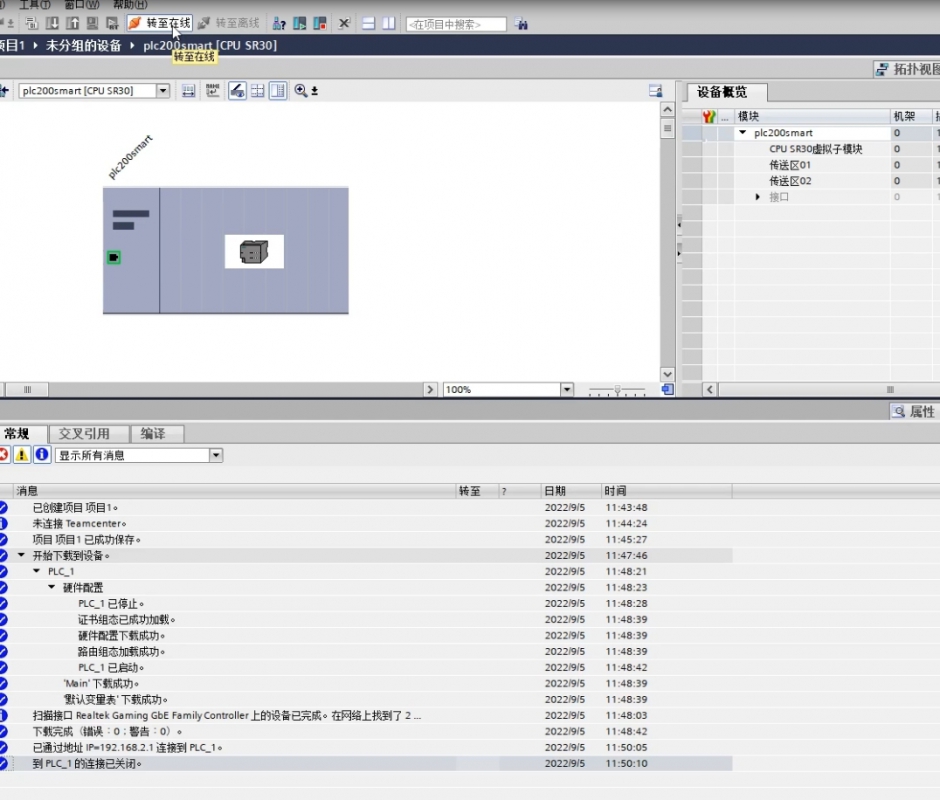Toggle the active protection view icon
Viewport: 940px width, 800px height.
(x=237, y=91)
